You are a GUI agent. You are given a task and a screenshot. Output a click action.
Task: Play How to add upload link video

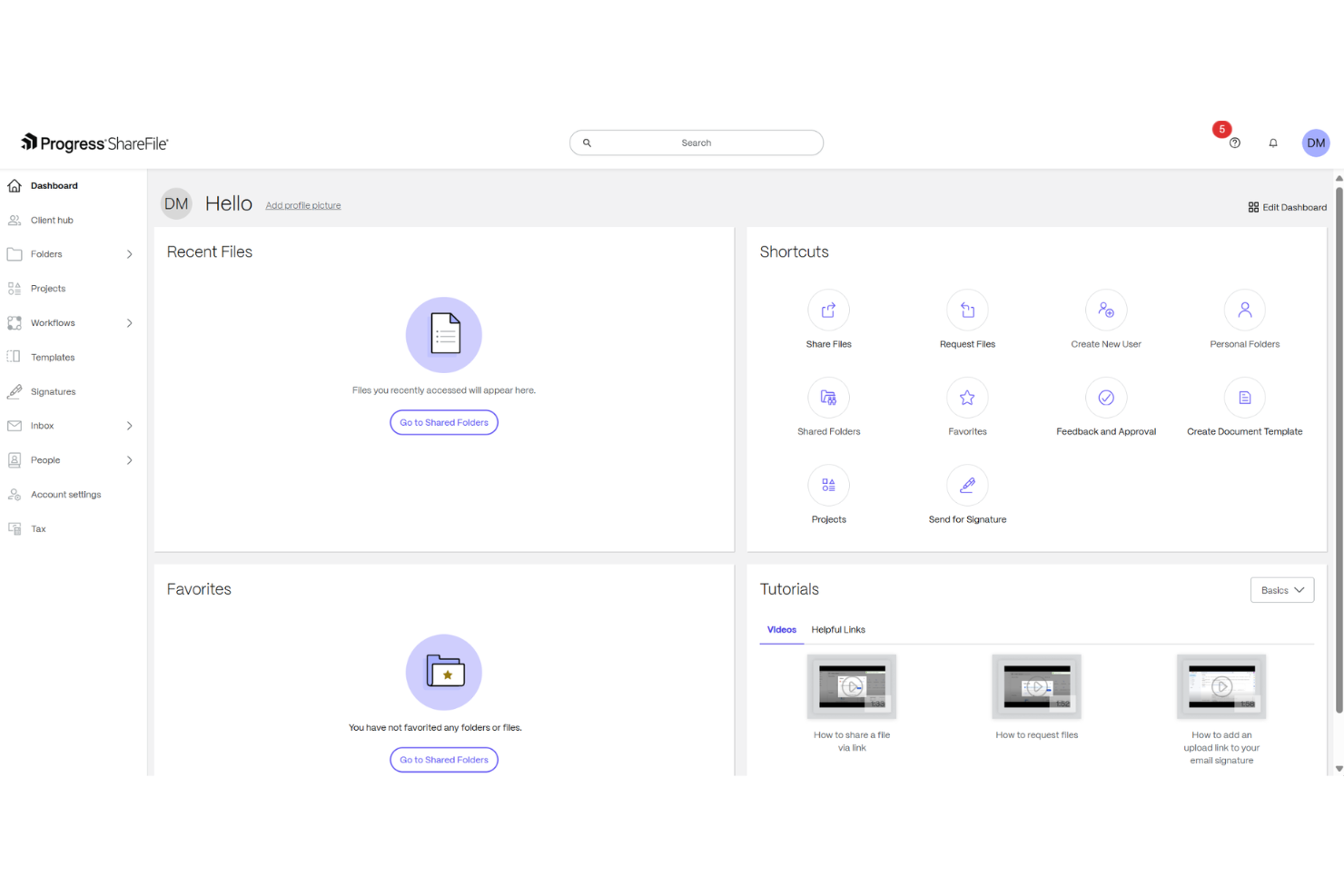click(1221, 687)
